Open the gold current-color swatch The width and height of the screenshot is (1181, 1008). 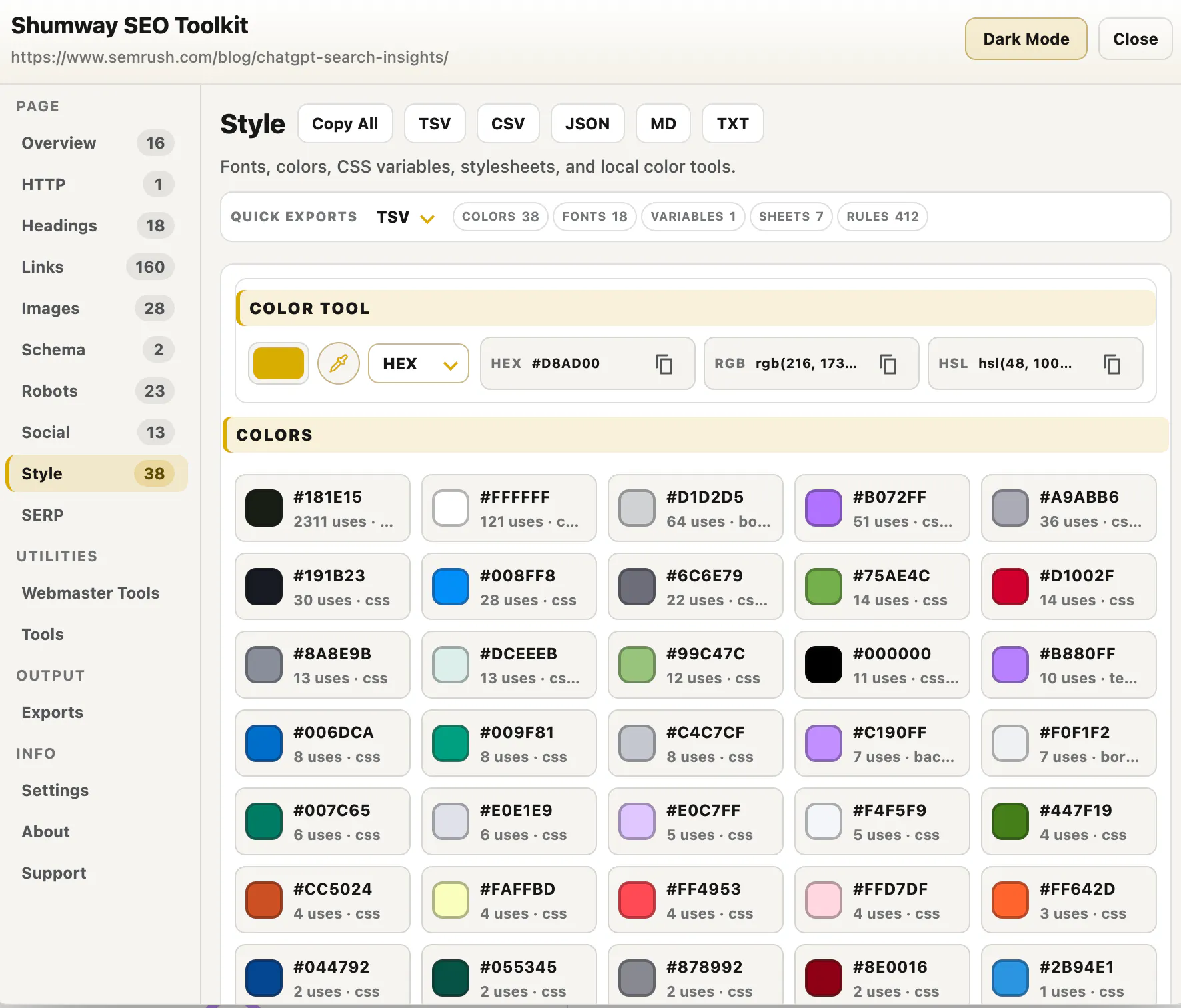[279, 363]
